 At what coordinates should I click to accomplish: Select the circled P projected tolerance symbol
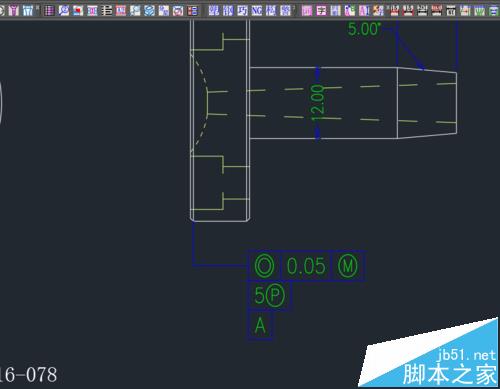coord(275,295)
